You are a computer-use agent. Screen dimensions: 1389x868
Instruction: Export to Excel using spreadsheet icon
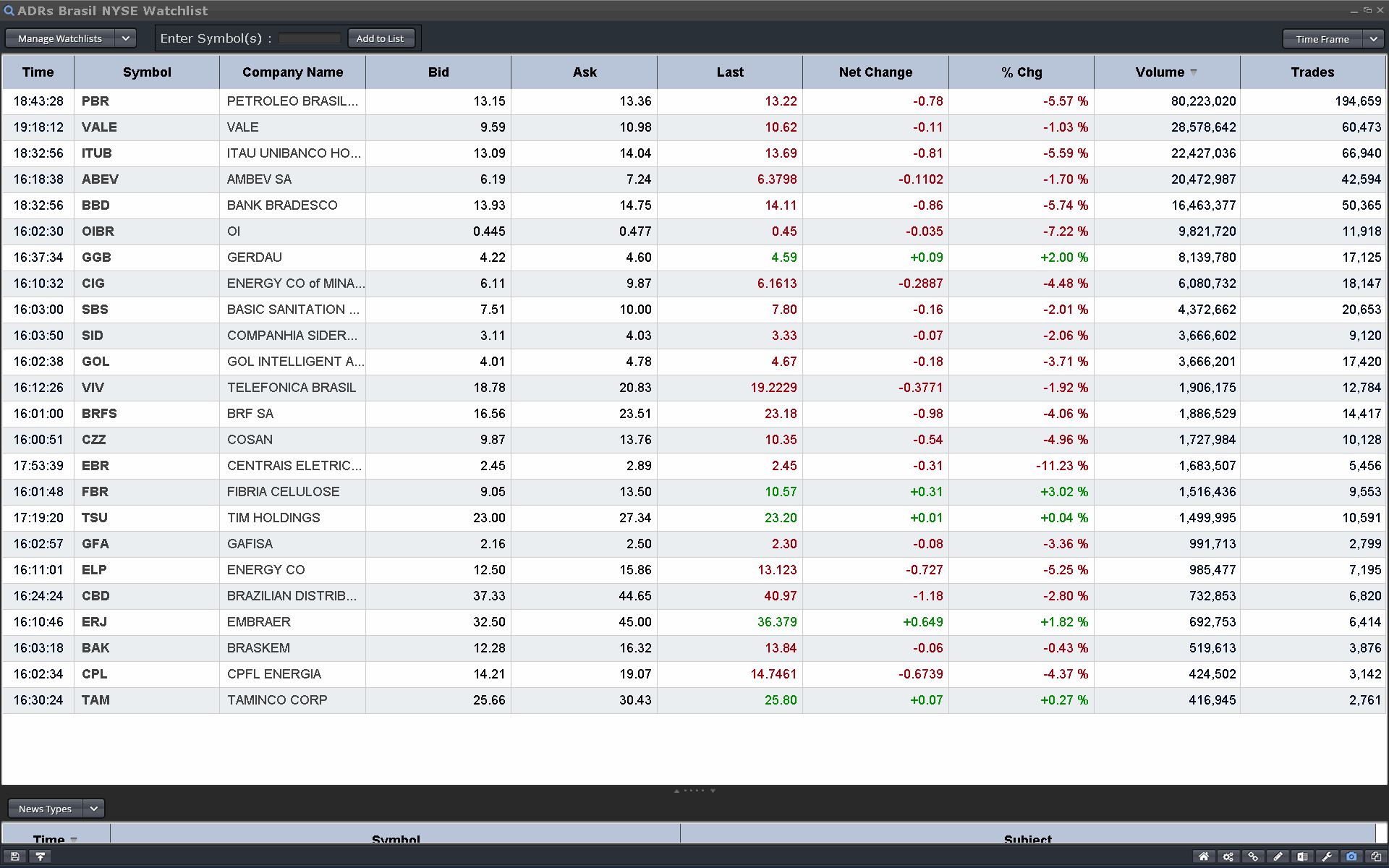tap(1302, 856)
